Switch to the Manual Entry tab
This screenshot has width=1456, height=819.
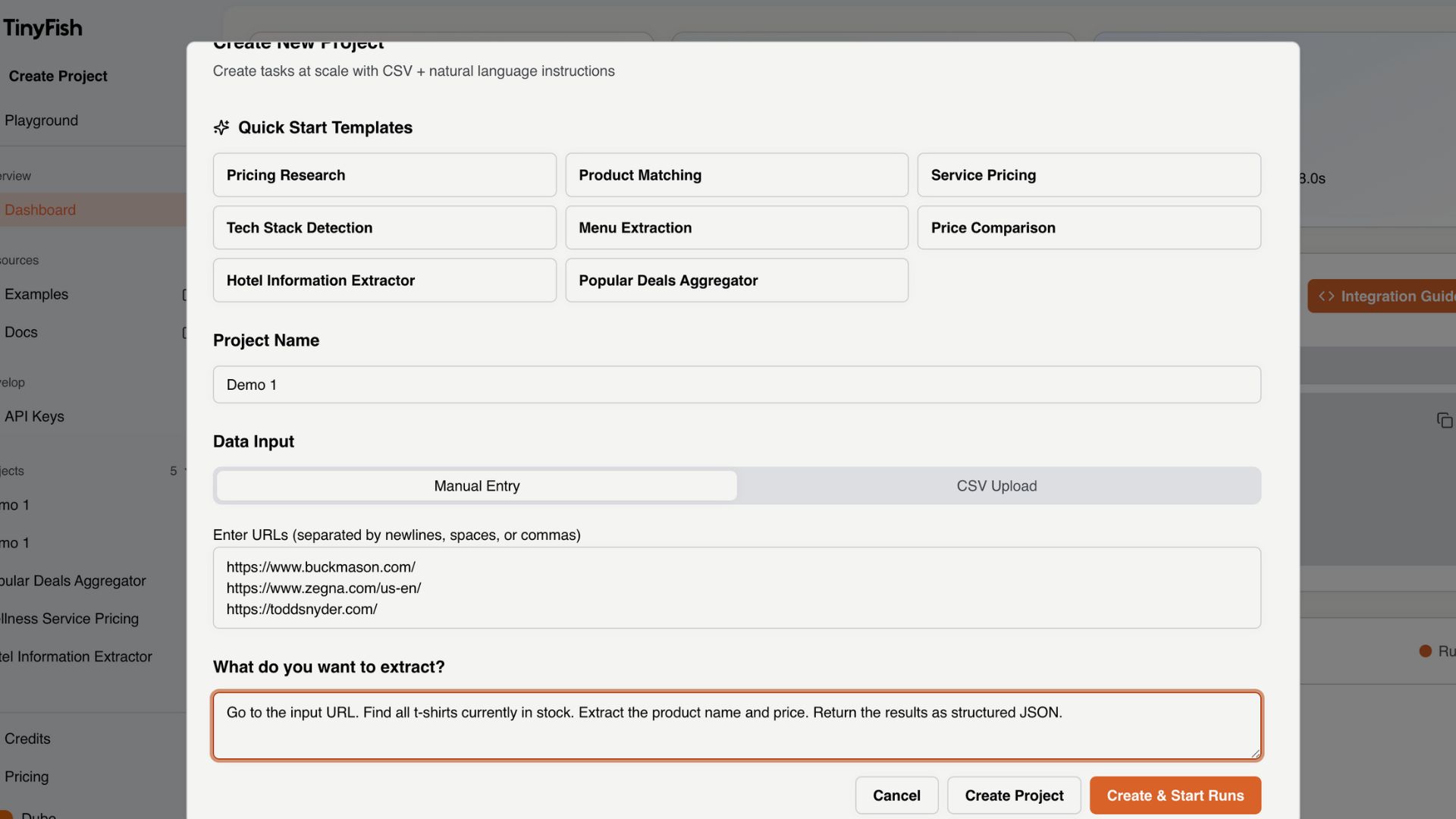click(476, 486)
